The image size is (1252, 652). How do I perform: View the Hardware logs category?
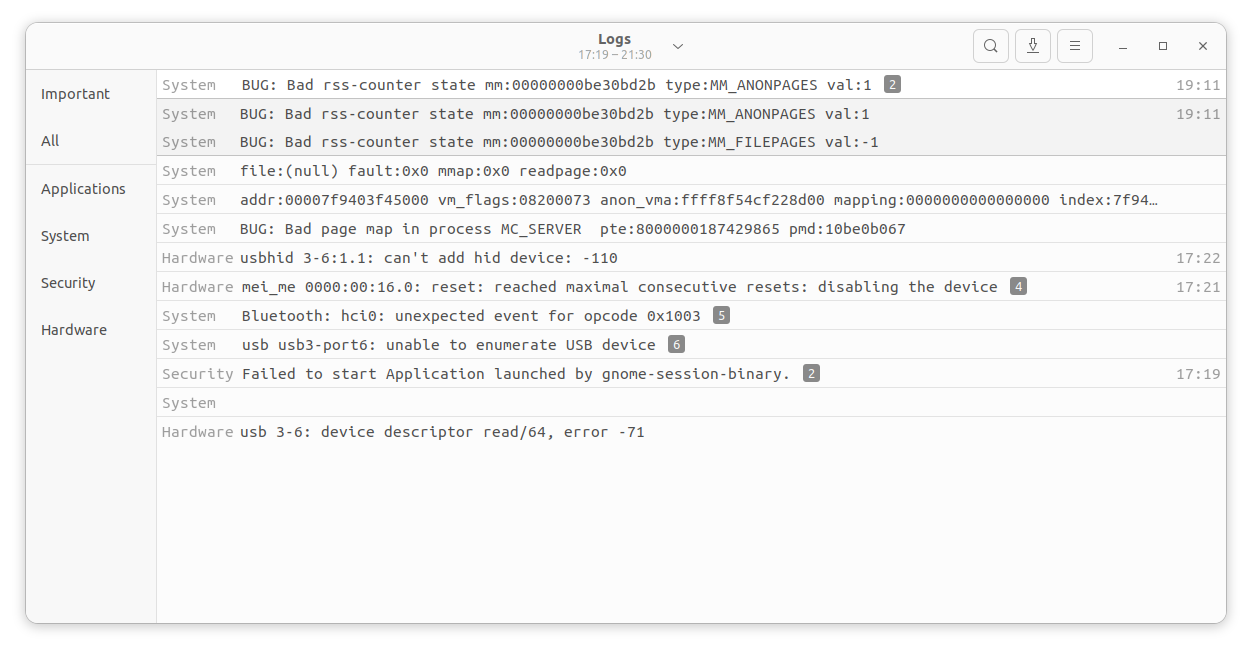point(74,330)
